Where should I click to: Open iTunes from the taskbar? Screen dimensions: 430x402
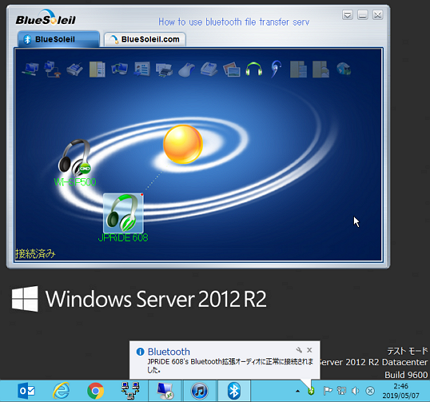pos(199,391)
